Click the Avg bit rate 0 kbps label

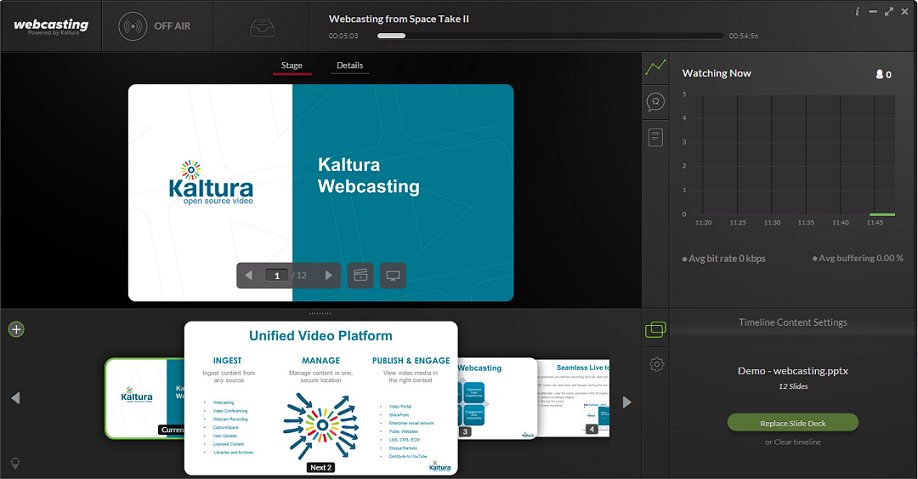pyautogui.click(x=724, y=258)
